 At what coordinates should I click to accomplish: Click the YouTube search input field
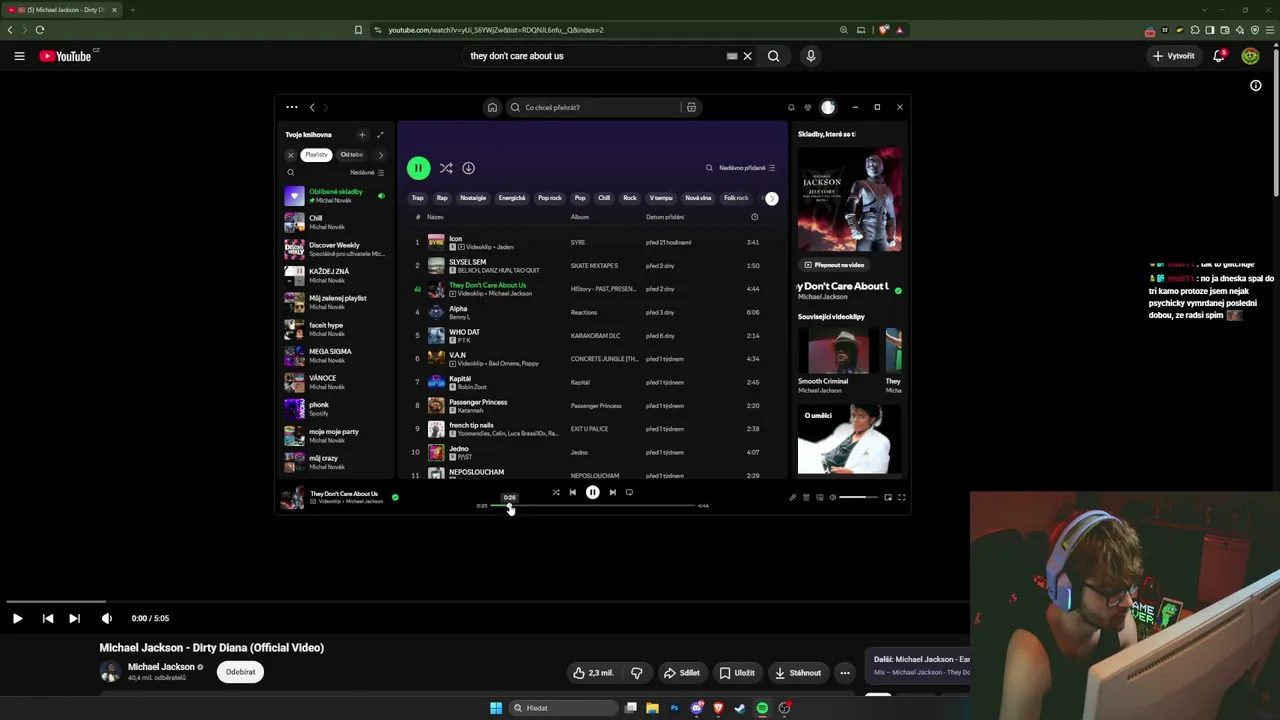tap(595, 56)
